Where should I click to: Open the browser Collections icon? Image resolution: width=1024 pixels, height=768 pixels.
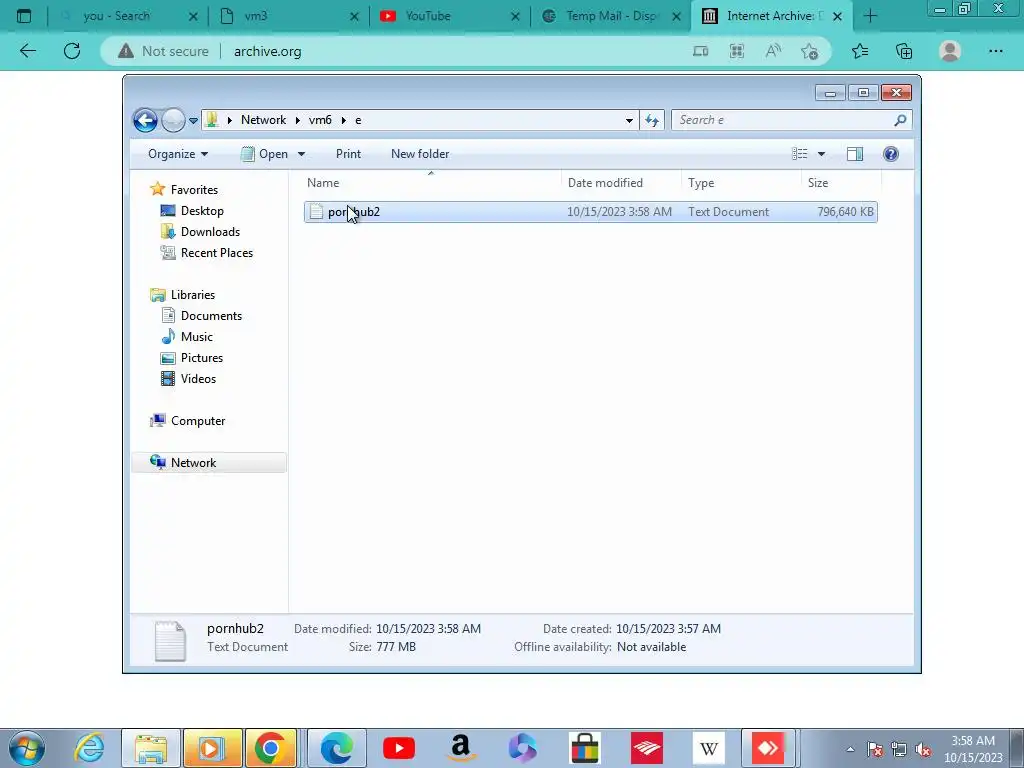click(x=904, y=52)
